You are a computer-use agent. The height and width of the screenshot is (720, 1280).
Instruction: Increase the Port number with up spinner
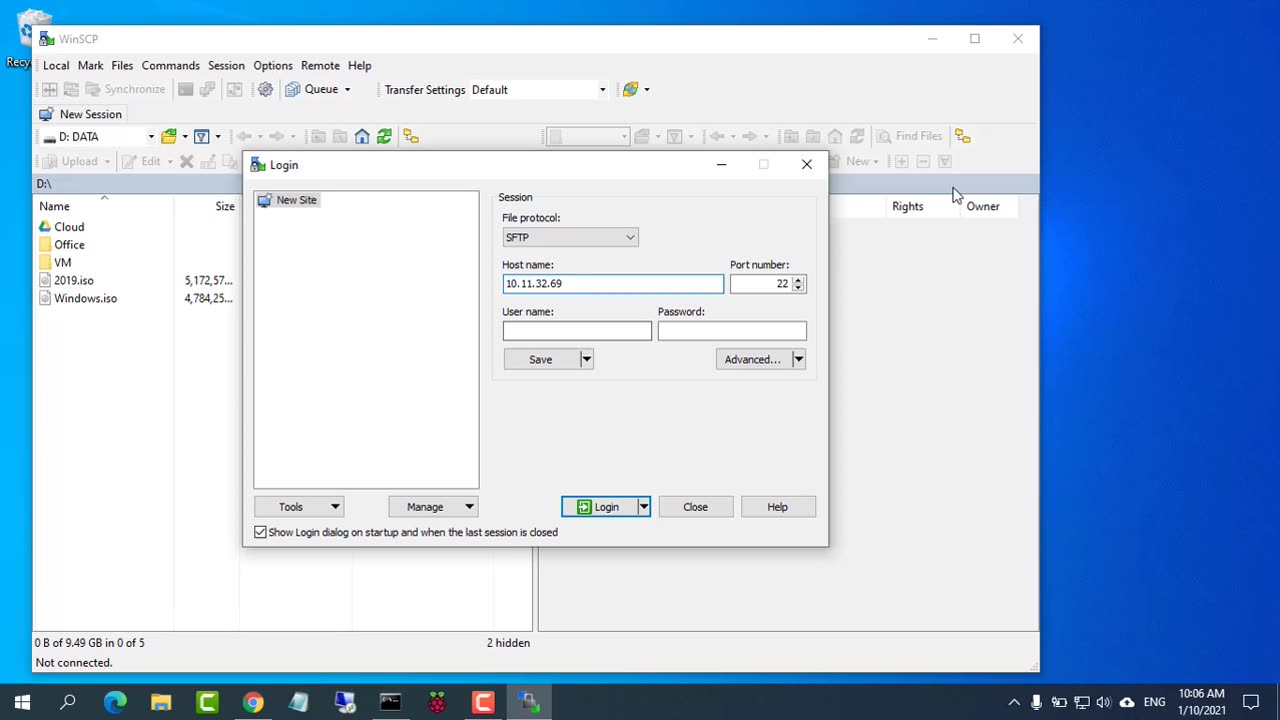(798, 280)
